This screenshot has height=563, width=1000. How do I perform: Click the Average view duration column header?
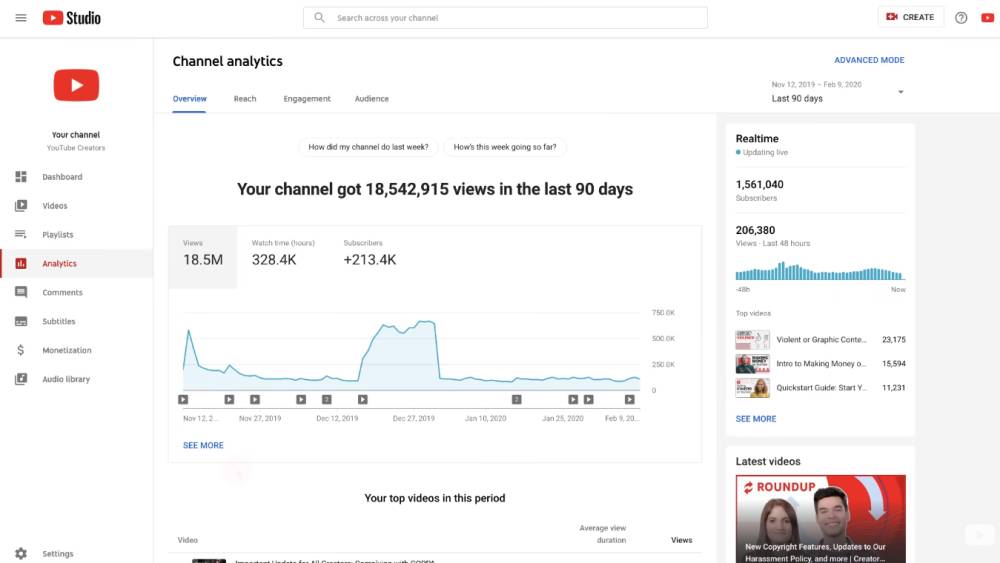coord(603,534)
